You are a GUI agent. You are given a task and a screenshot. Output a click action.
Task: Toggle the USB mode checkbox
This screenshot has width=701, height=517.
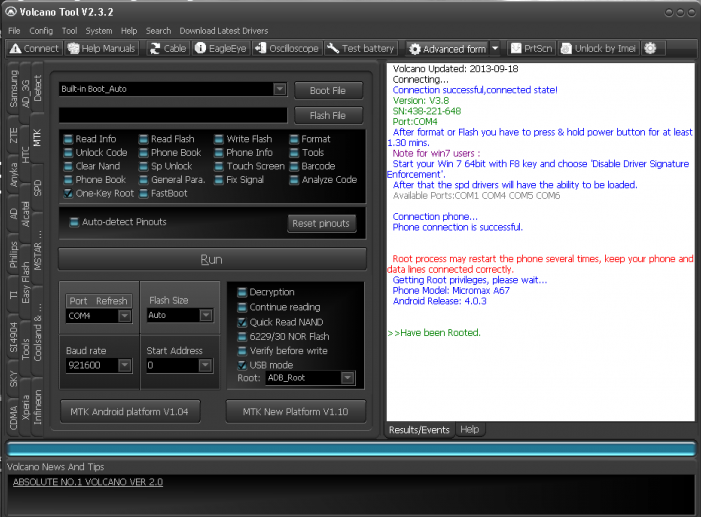242,365
